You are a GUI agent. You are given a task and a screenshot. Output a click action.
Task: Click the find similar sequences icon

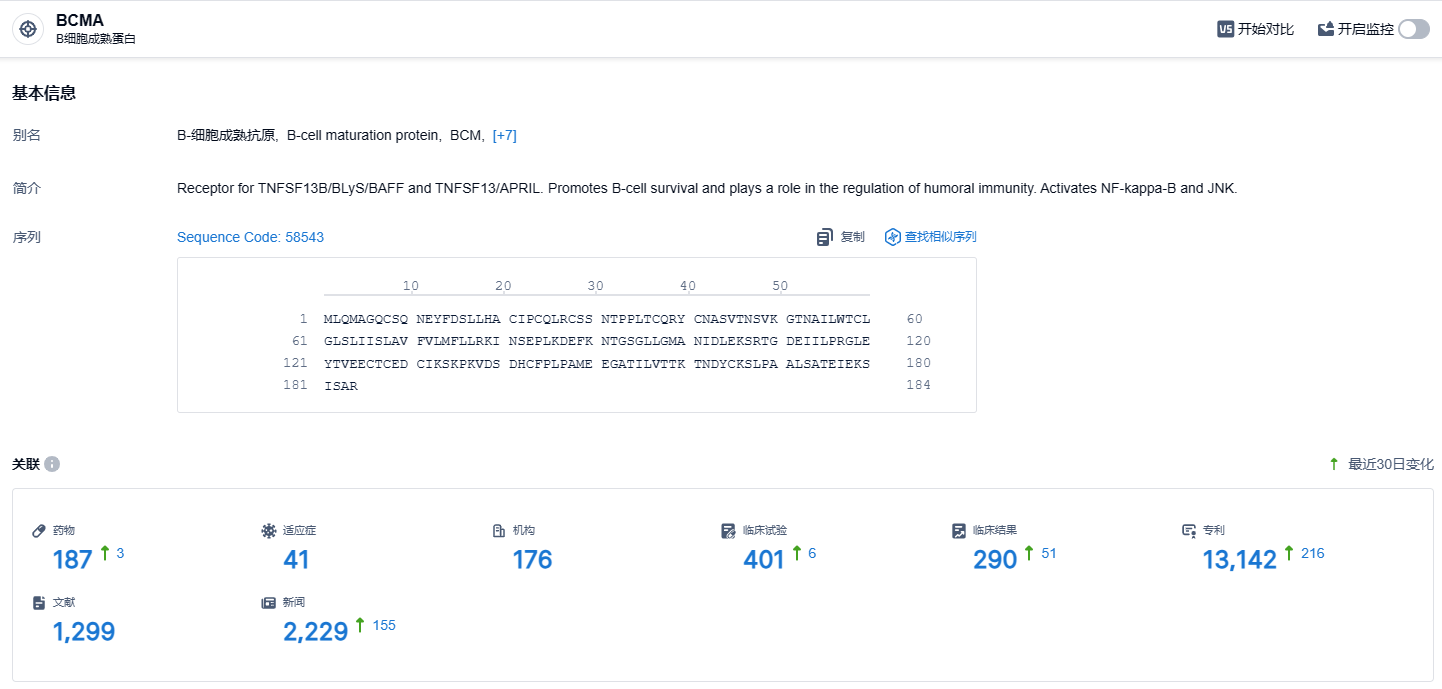click(893, 237)
